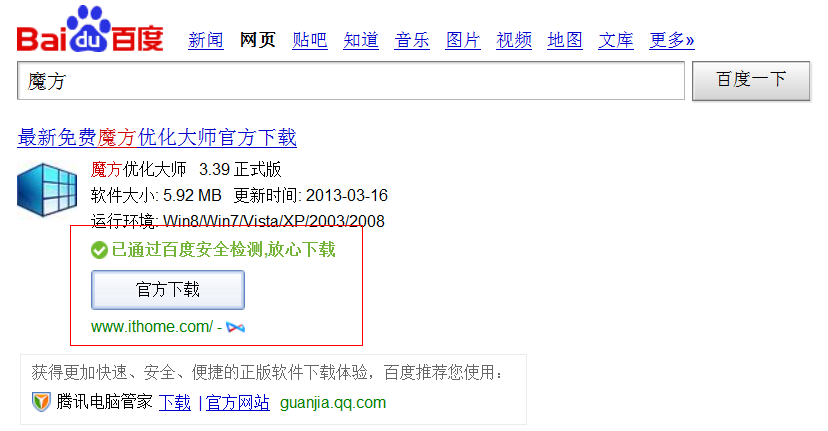This screenshot has width=828, height=431.
Task: Open the 新闻 tab
Action: [x=206, y=40]
